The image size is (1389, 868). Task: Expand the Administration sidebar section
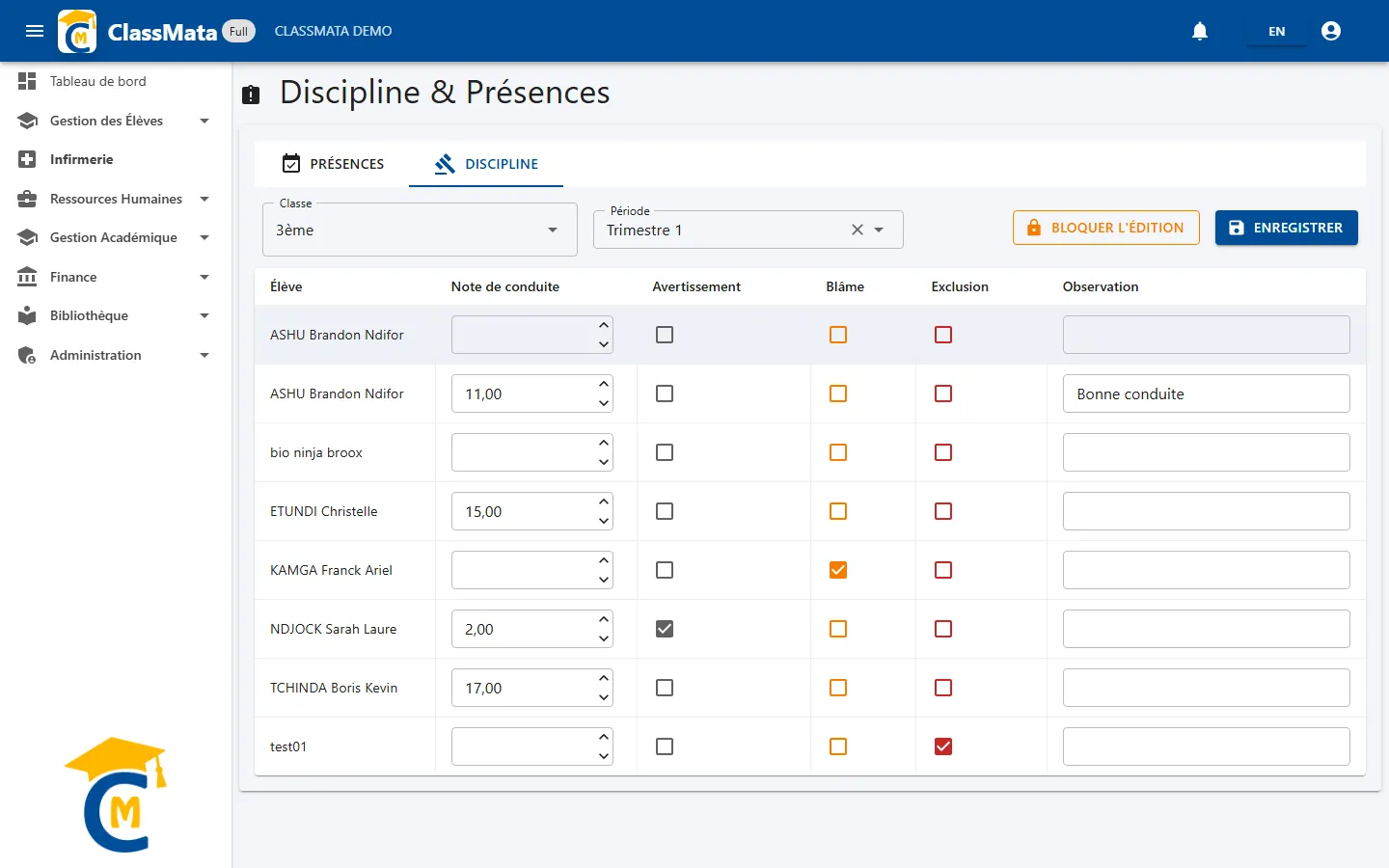204,355
